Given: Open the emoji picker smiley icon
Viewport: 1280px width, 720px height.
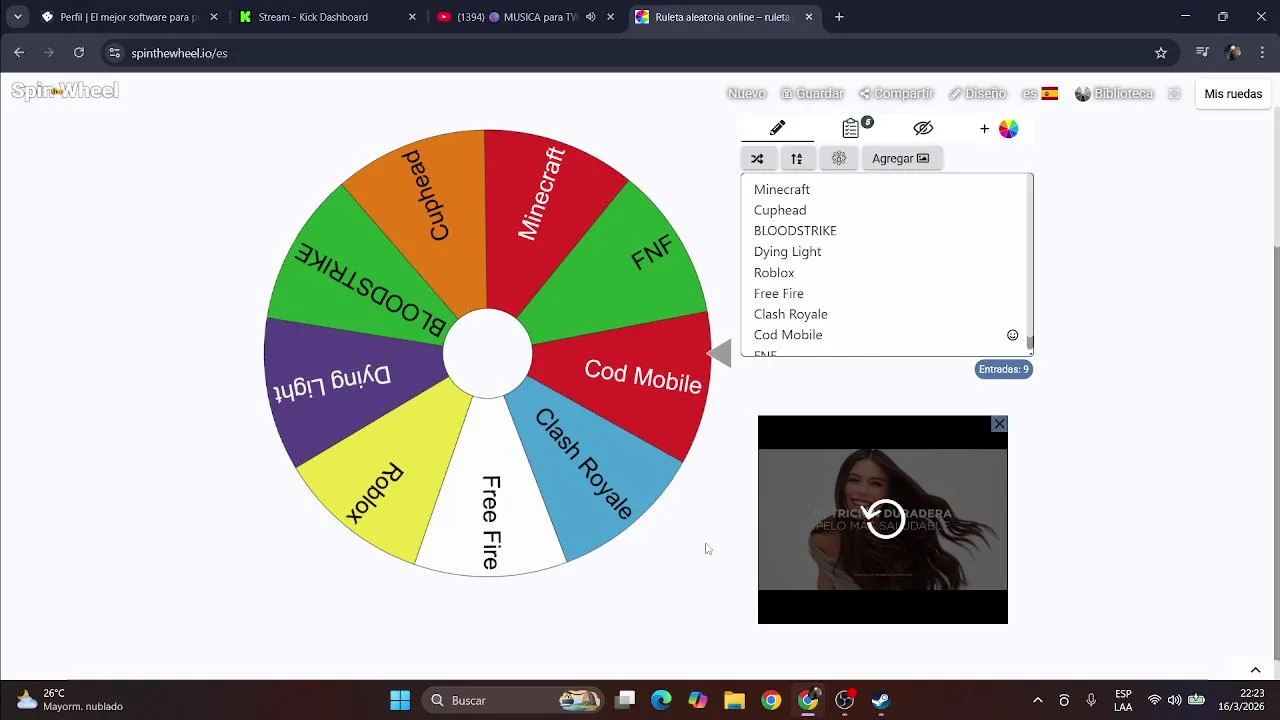Looking at the screenshot, I should (1012, 335).
